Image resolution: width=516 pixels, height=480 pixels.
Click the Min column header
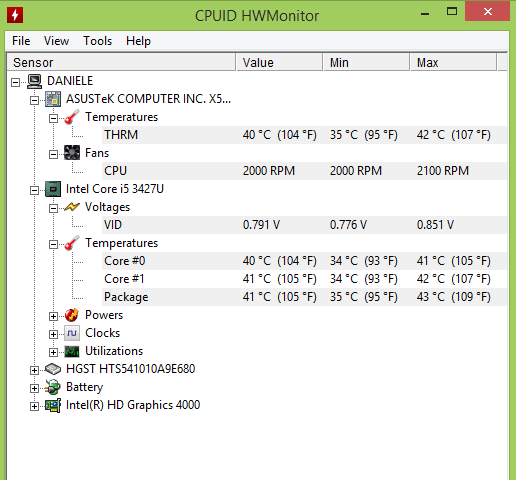coord(366,62)
